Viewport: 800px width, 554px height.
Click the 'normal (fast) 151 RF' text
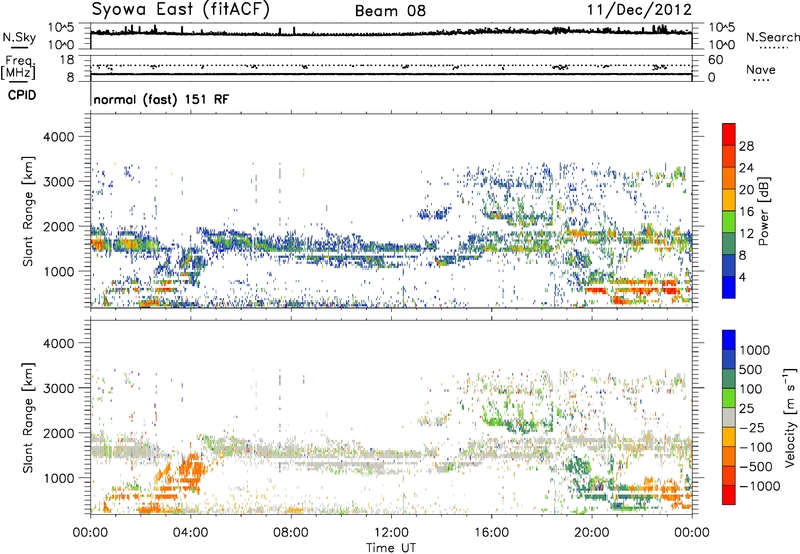[161, 99]
